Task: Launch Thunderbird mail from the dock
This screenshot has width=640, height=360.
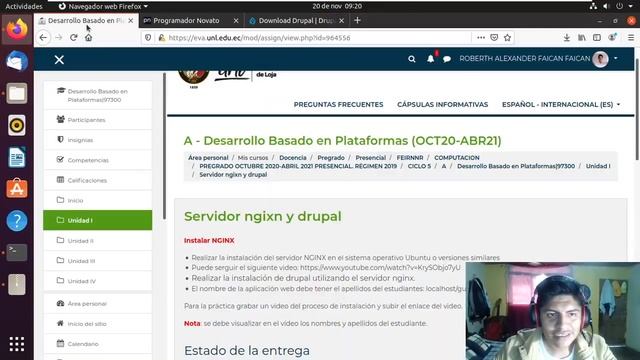Action: click(x=17, y=61)
